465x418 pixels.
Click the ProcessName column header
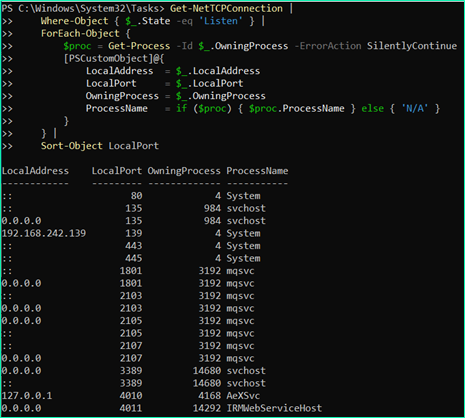(x=257, y=171)
